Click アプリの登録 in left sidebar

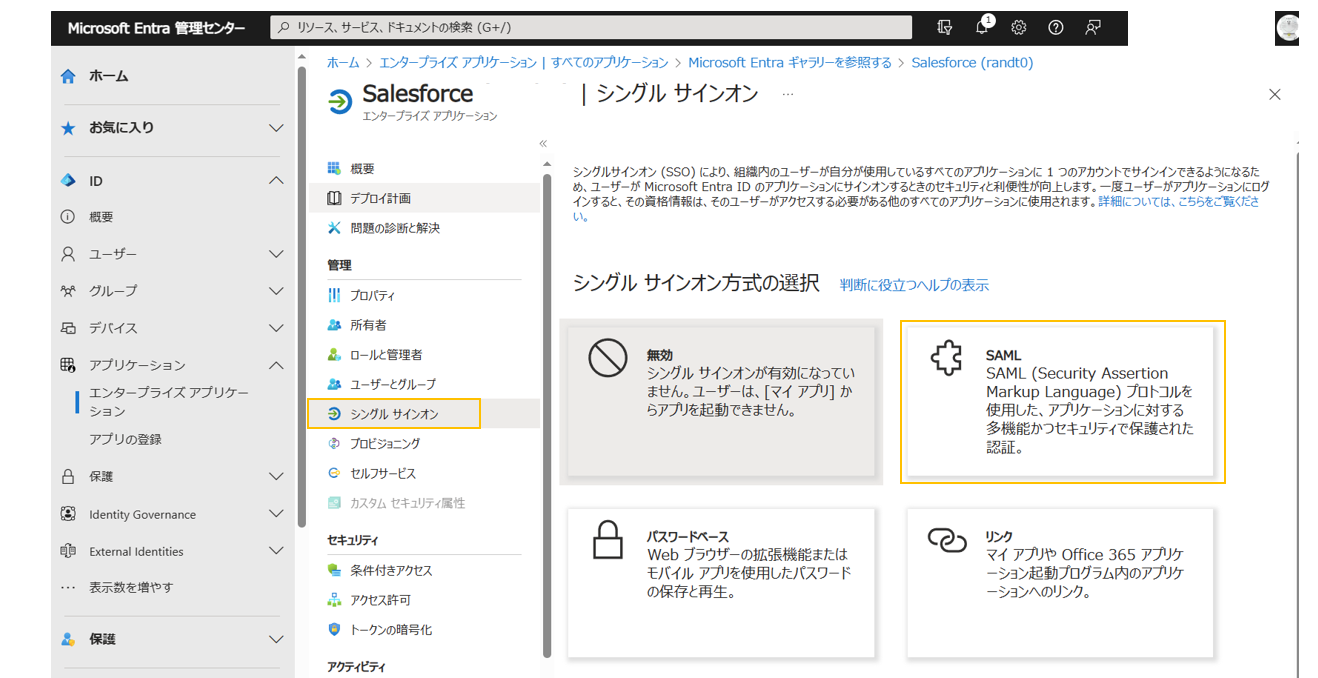point(125,439)
